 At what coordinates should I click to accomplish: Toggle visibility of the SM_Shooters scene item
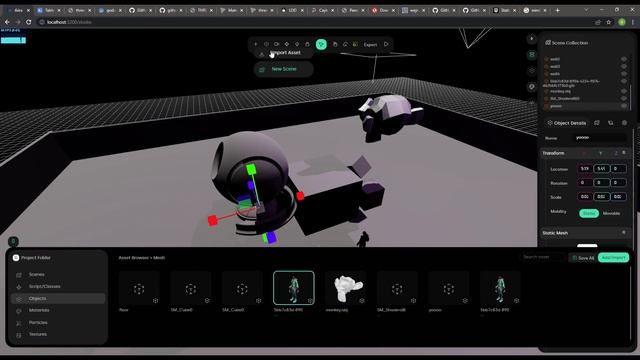tap(624, 98)
